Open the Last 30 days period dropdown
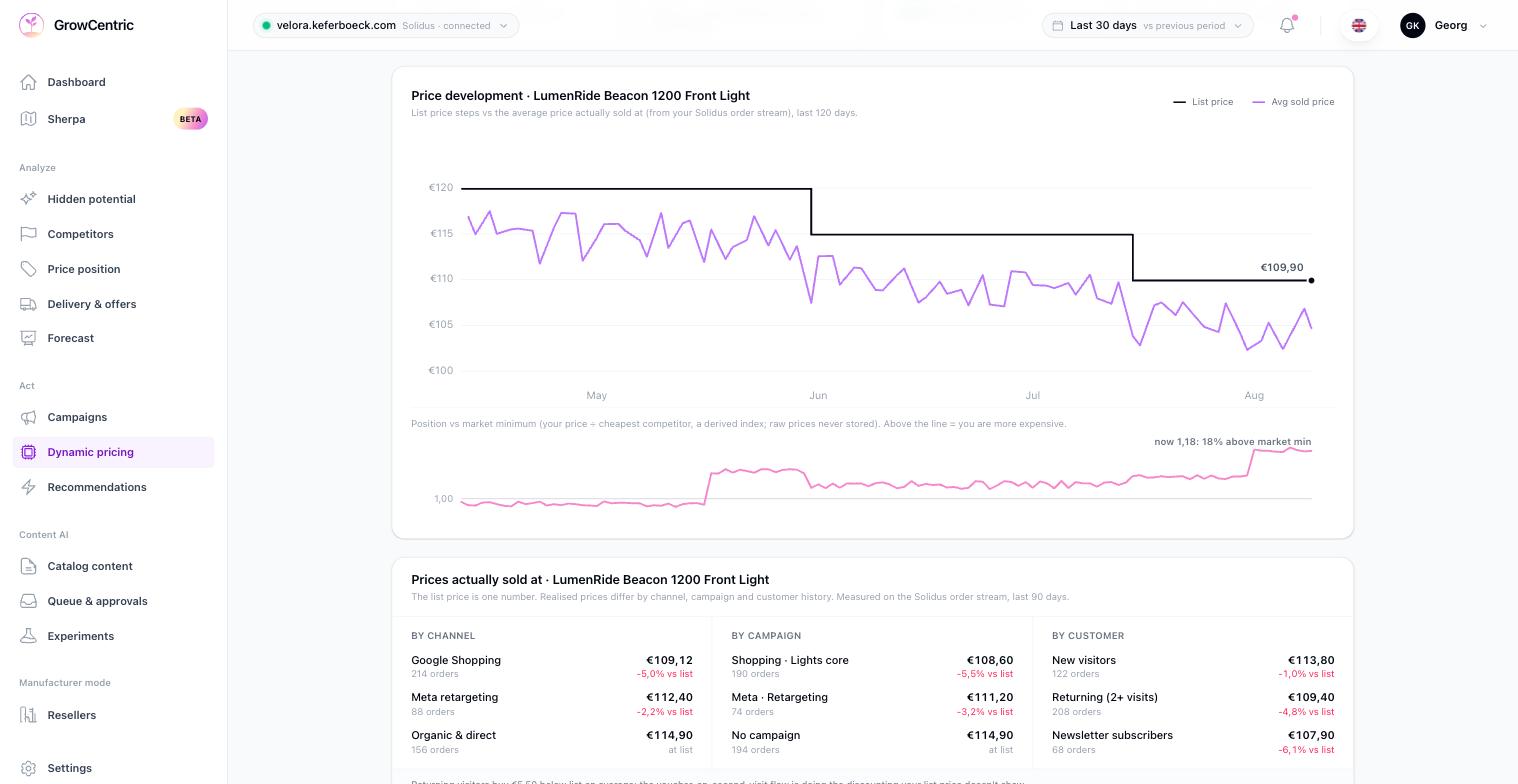Viewport: 1518px width, 784px height. pyautogui.click(x=1147, y=25)
